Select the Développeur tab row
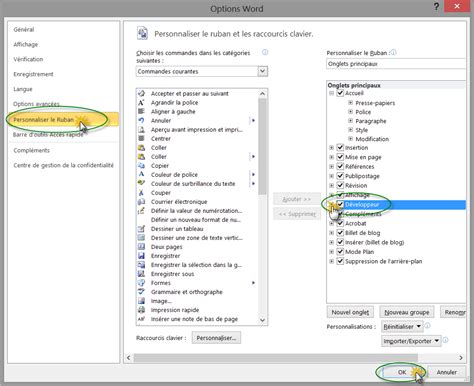 (396, 204)
